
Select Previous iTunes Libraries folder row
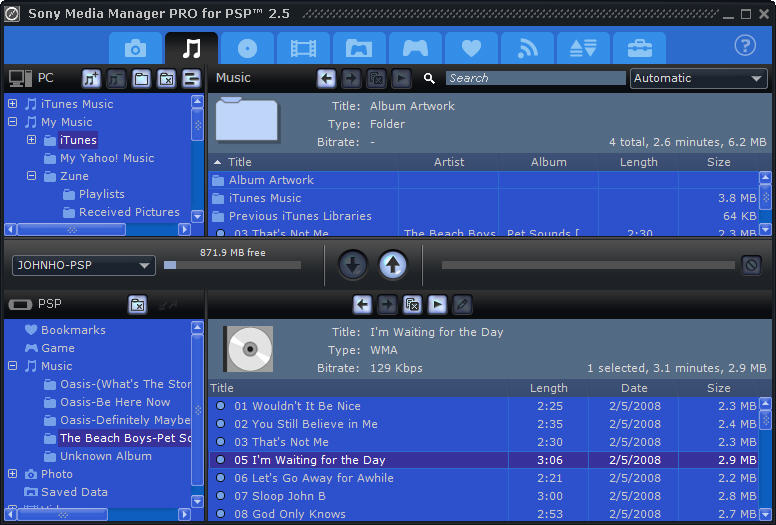(x=483, y=216)
